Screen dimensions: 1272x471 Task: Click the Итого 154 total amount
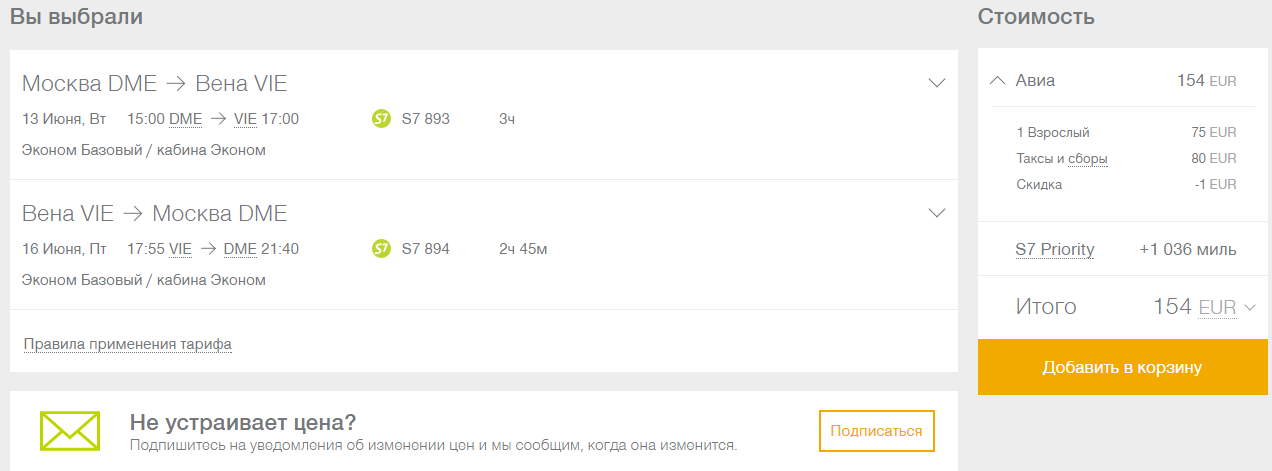1173,307
